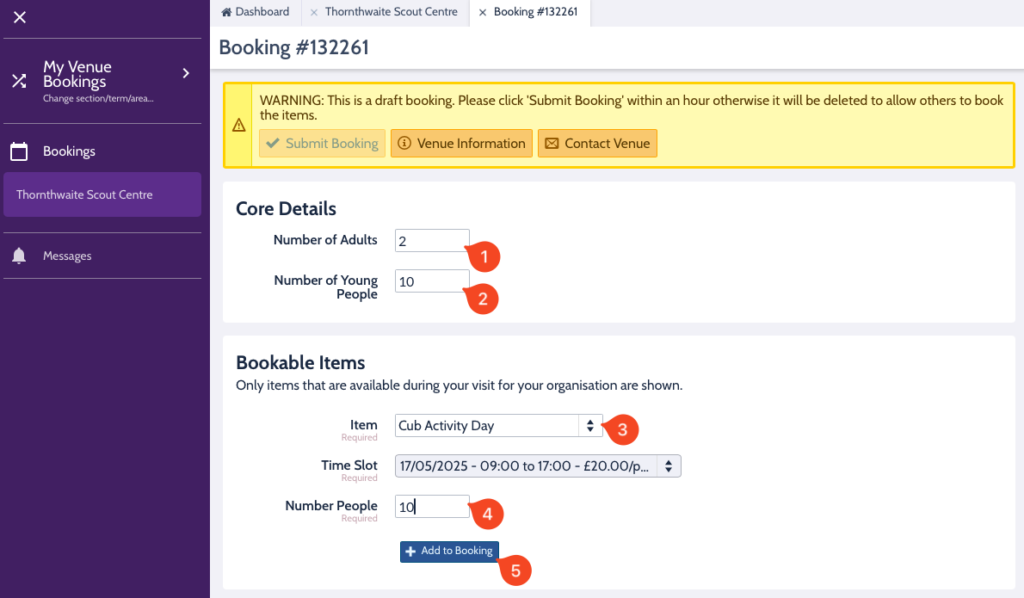
Task: Click the warning triangle icon in the banner
Action: pyautogui.click(x=239, y=126)
